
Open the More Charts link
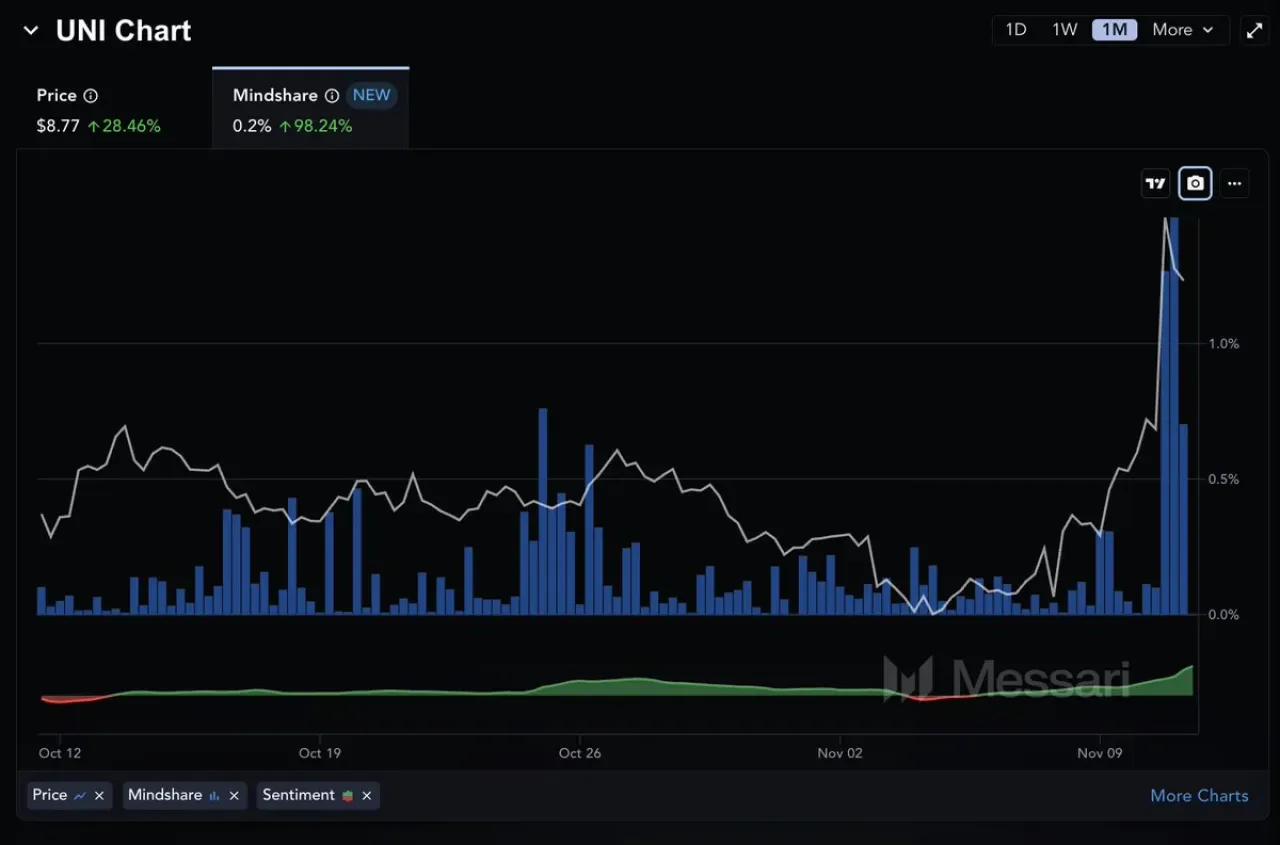coord(1199,796)
